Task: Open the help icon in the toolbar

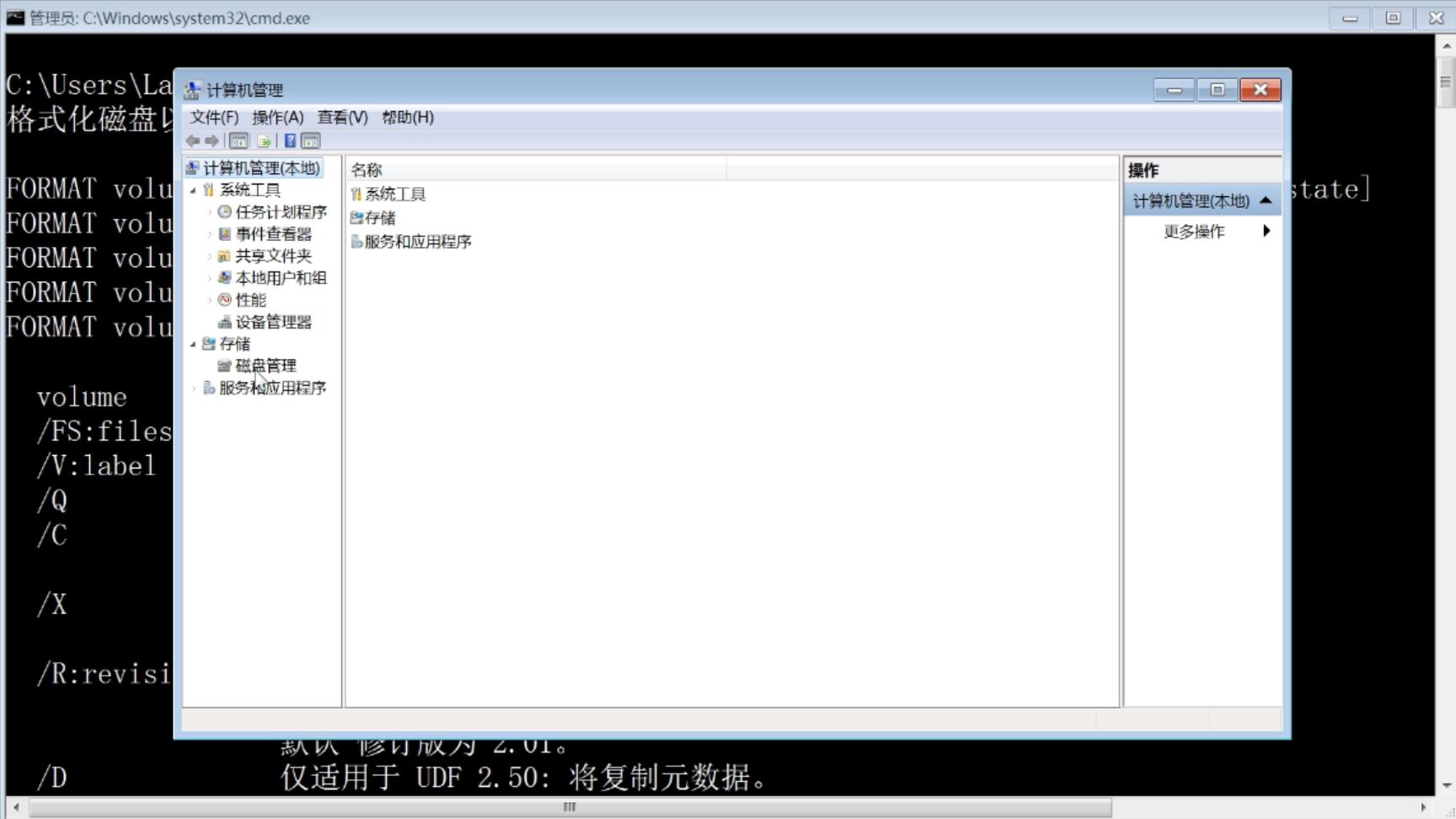Action: click(290, 141)
